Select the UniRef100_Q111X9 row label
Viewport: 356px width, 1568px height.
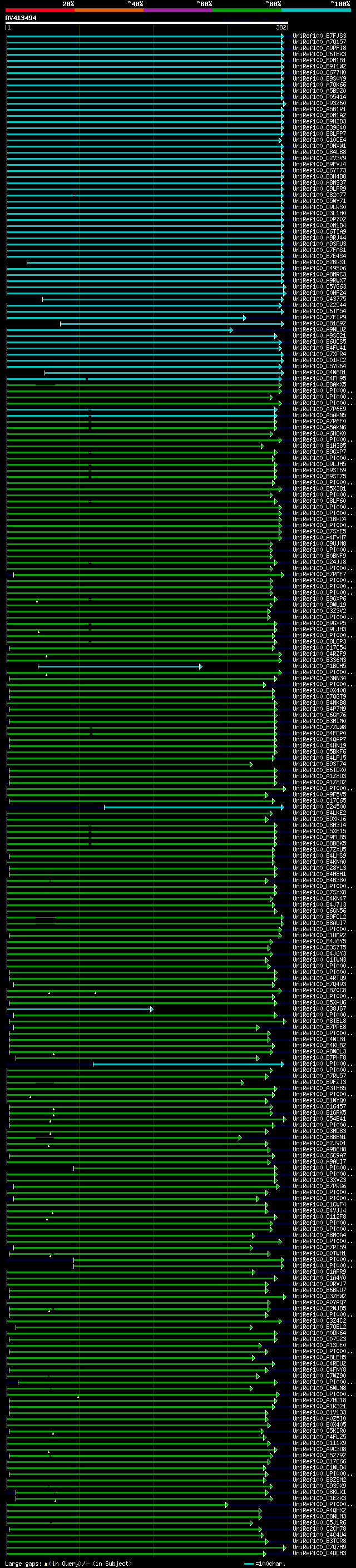click(319, 1443)
